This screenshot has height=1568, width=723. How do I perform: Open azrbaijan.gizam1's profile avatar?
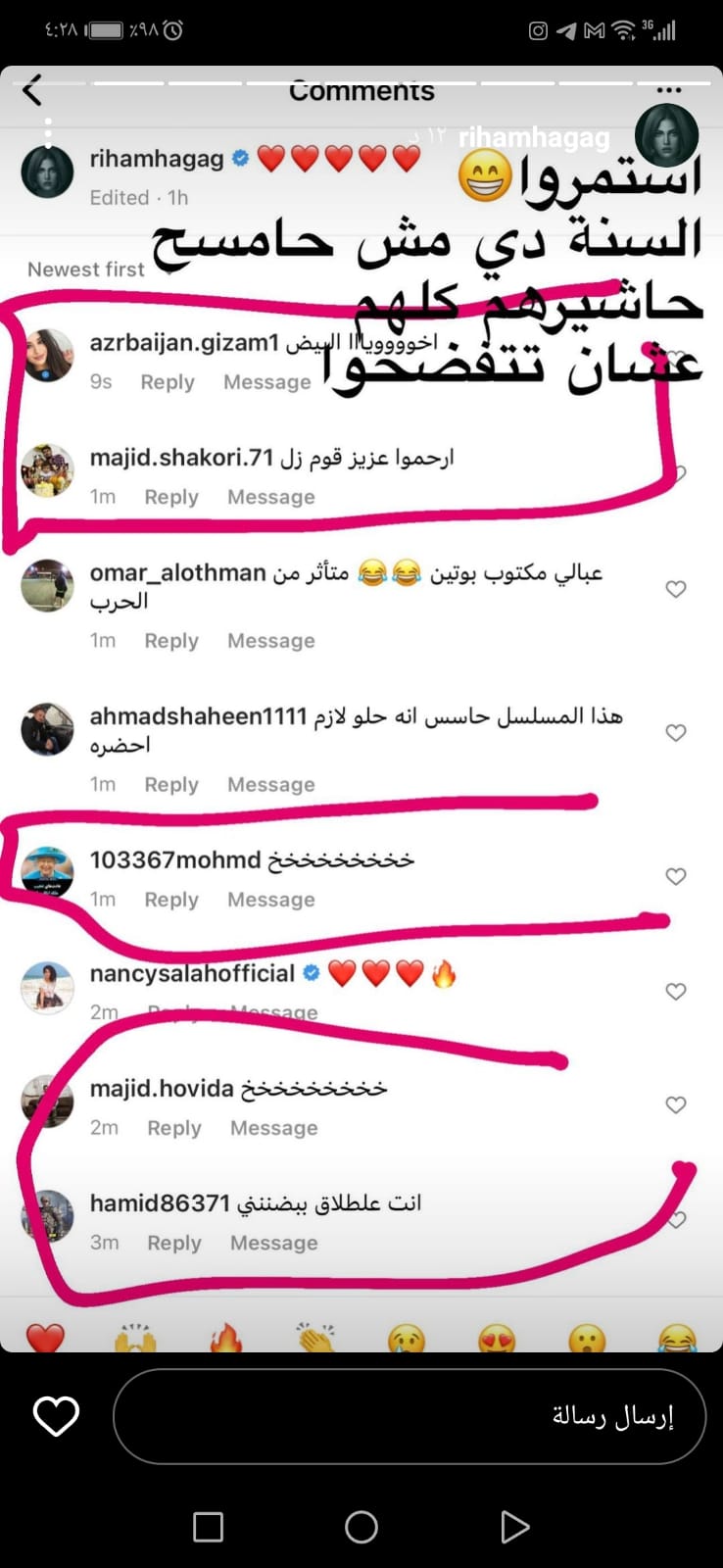click(x=47, y=355)
